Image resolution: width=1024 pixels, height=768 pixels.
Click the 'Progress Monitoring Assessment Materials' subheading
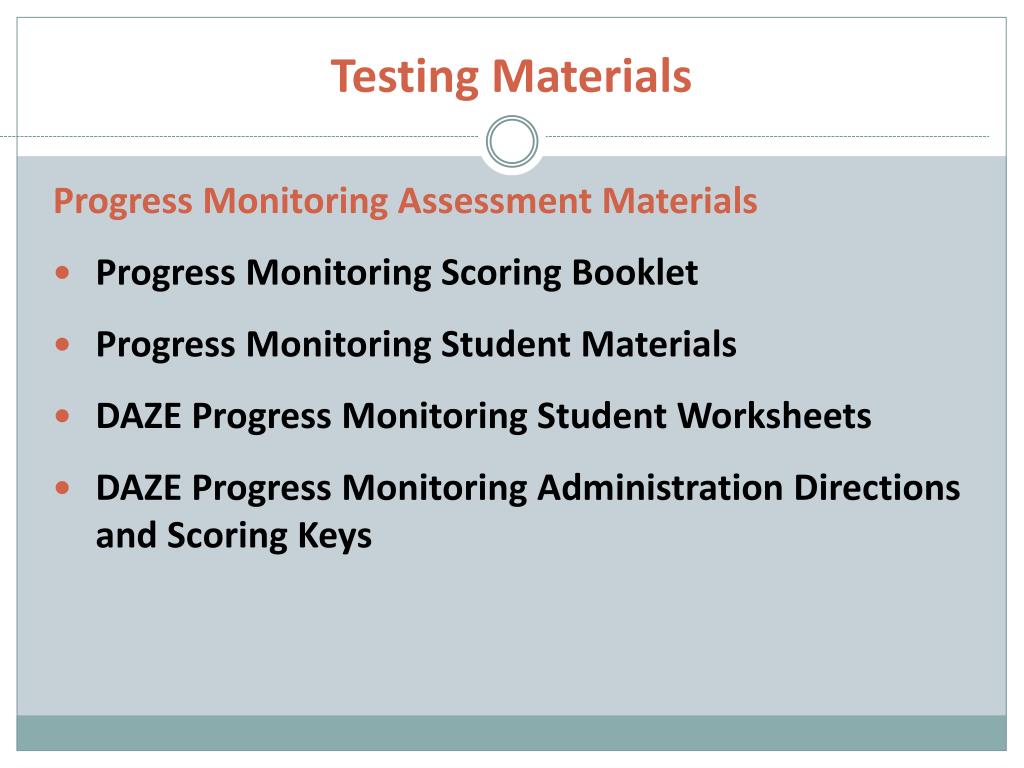pyautogui.click(x=406, y=201)
